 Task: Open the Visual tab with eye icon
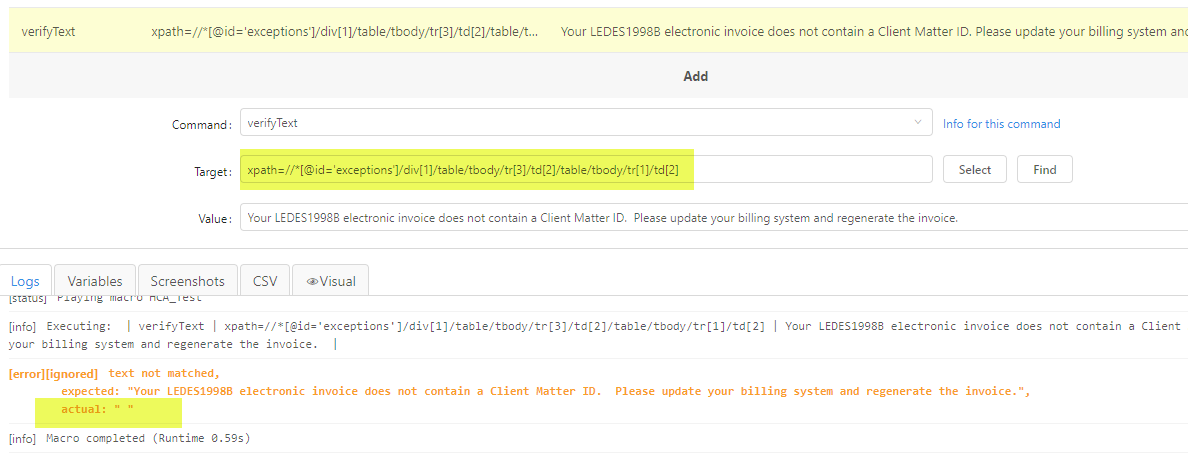(330, 281)
